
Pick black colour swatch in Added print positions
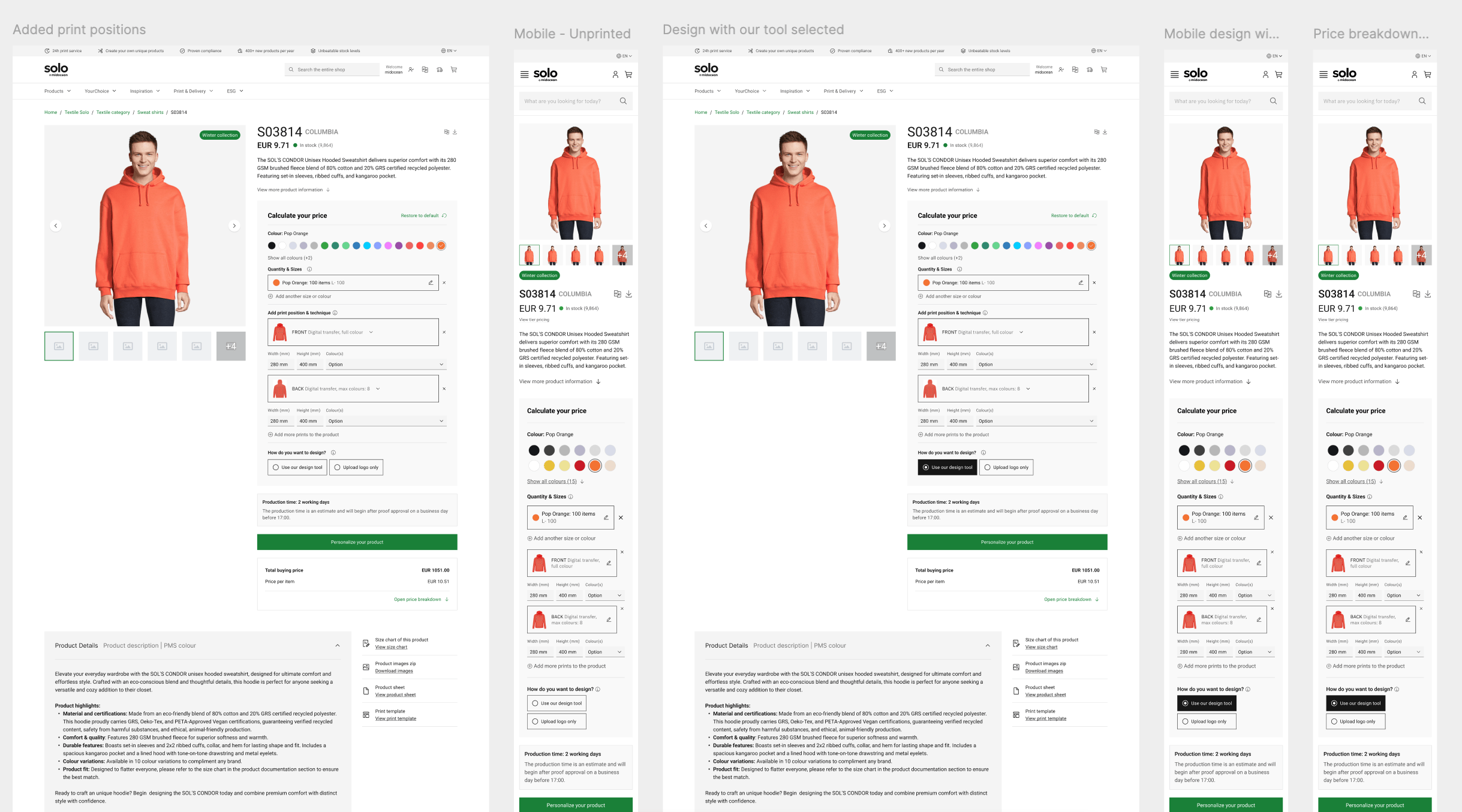[x=272, y=246]
